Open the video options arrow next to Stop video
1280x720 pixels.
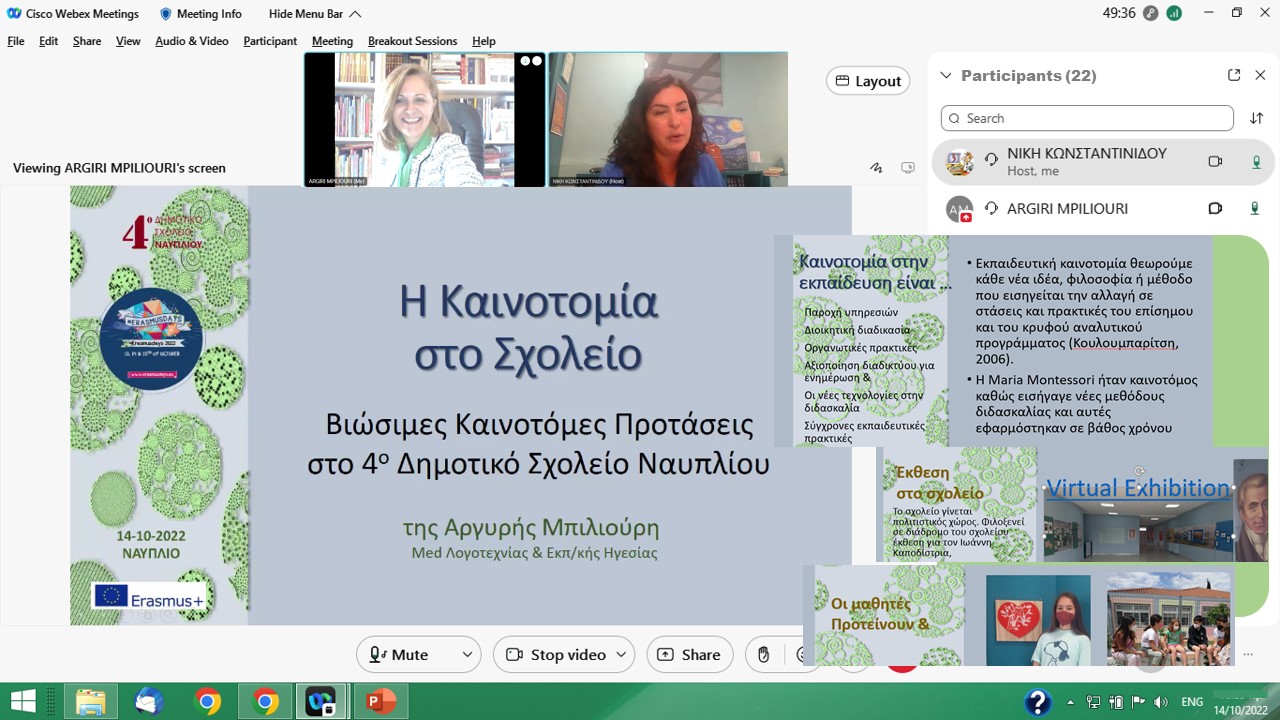[621, 654]
